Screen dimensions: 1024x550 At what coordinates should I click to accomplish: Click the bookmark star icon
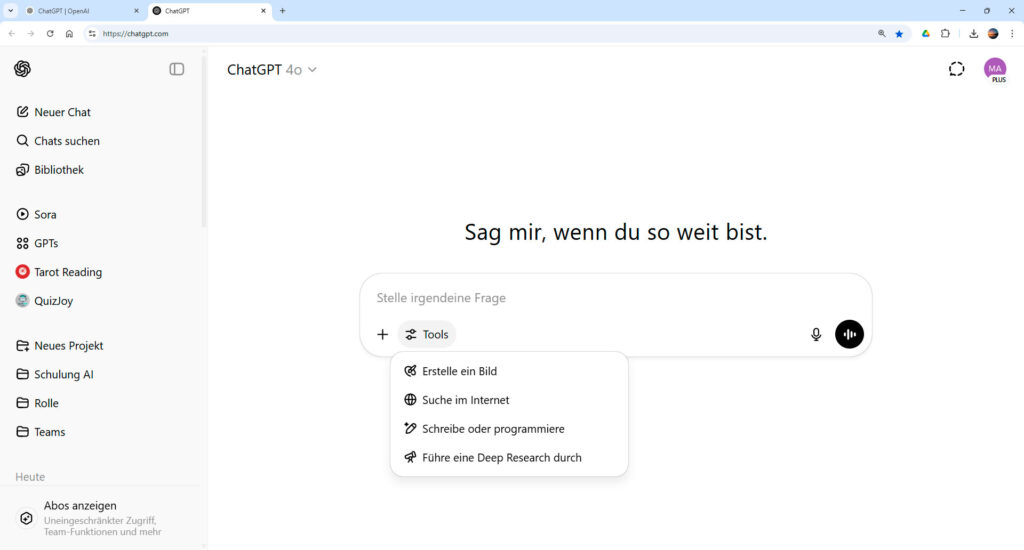(899, 33)
